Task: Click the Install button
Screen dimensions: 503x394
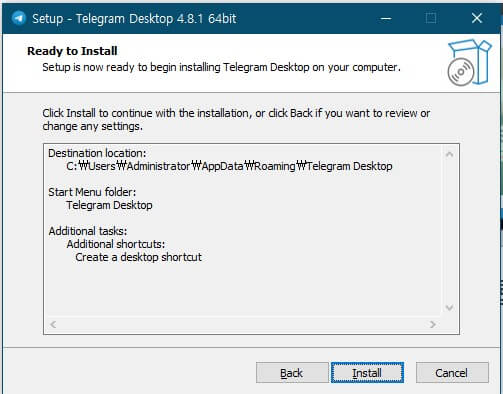Action: pyautogui.click(x=367, y=372)
